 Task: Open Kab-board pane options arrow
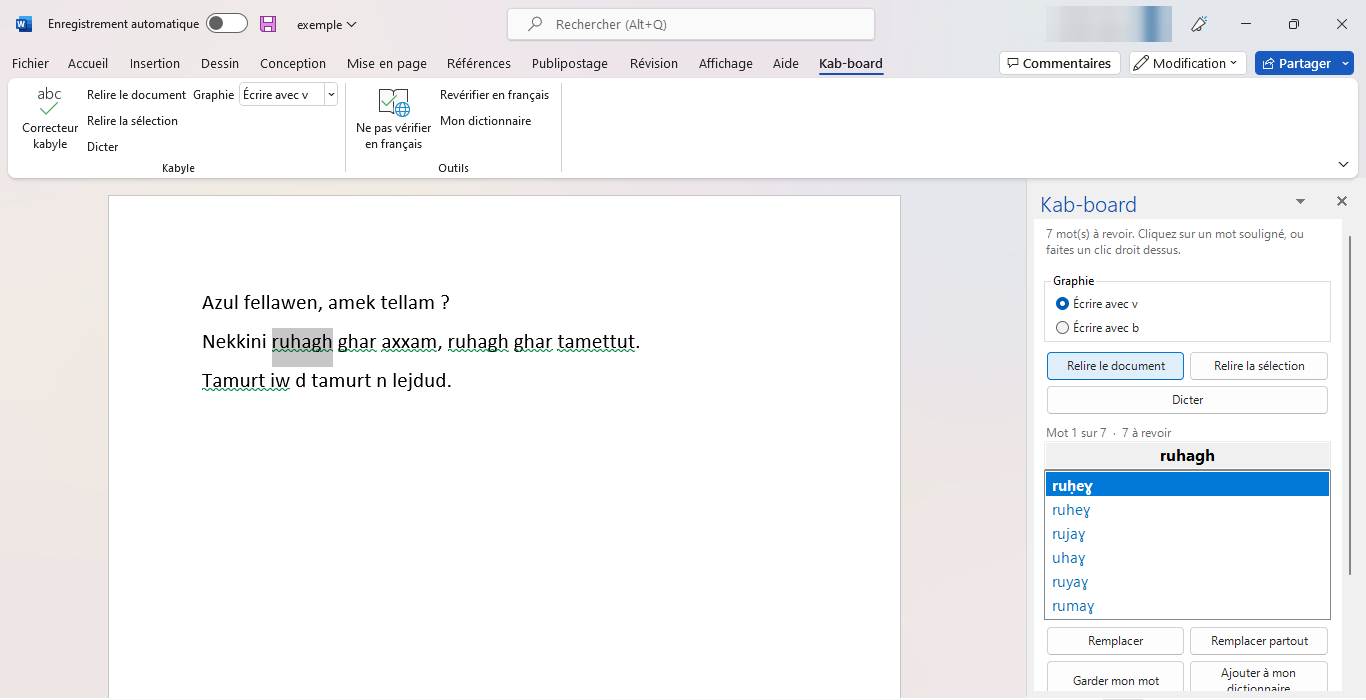pyautogui.click(x=1300, y=201)
